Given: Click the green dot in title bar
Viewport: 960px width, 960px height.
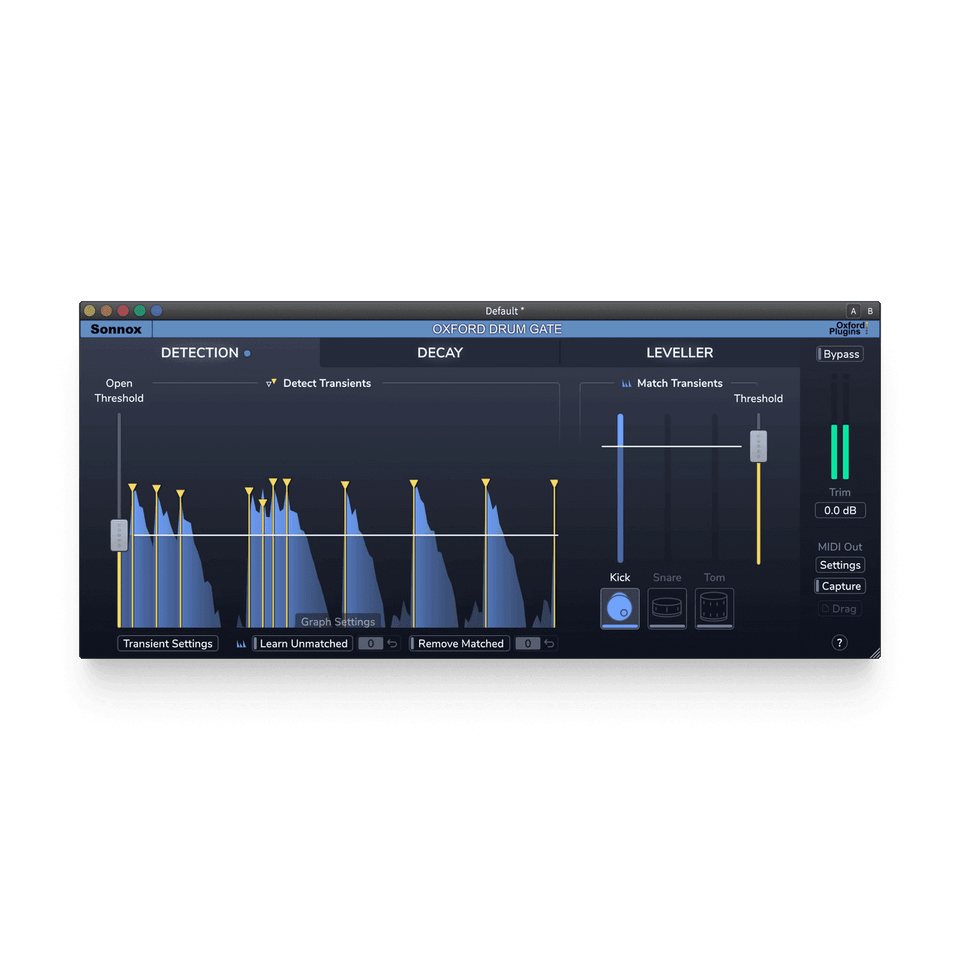Looking at the screenshot, I should (x=140, y=311).
